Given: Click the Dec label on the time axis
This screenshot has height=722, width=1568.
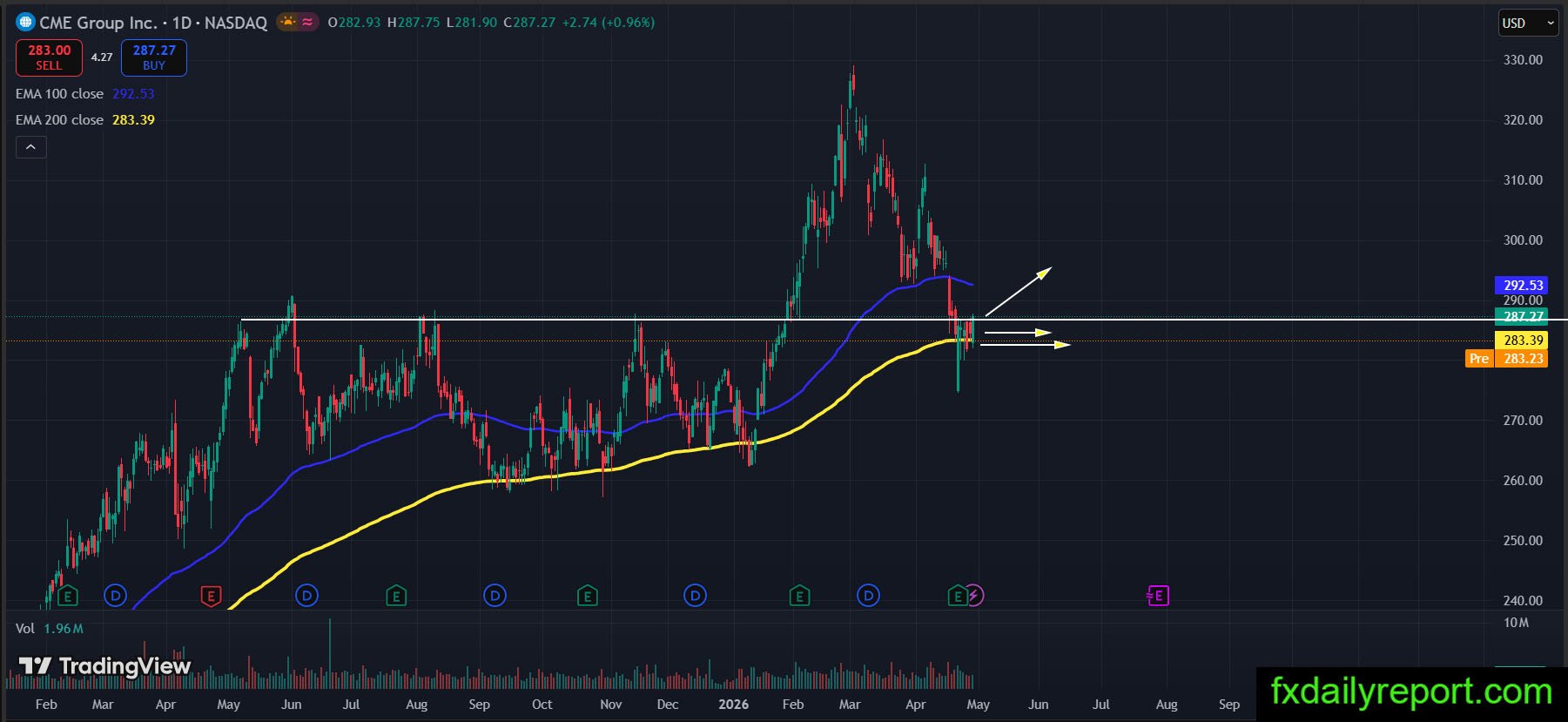Looking at the screenshot, I should pos(668,705).
